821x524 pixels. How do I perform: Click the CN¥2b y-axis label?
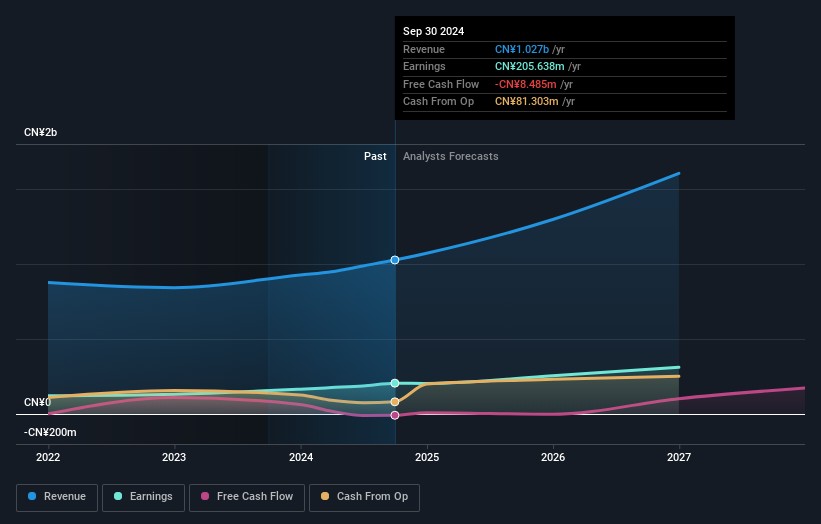click(40, 132)
